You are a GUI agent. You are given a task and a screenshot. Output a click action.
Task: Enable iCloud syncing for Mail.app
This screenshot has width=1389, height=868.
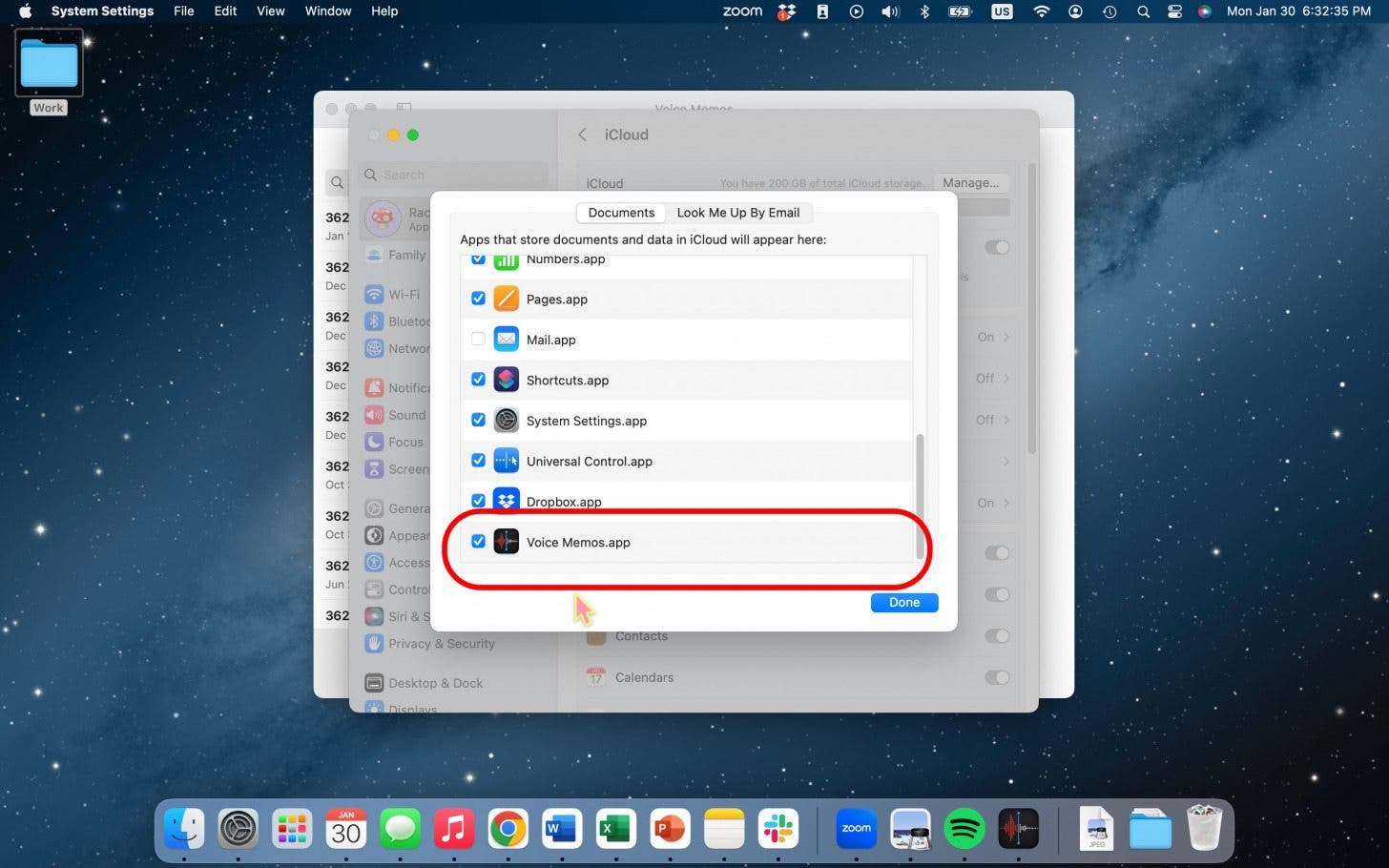[x=478, y=339]
